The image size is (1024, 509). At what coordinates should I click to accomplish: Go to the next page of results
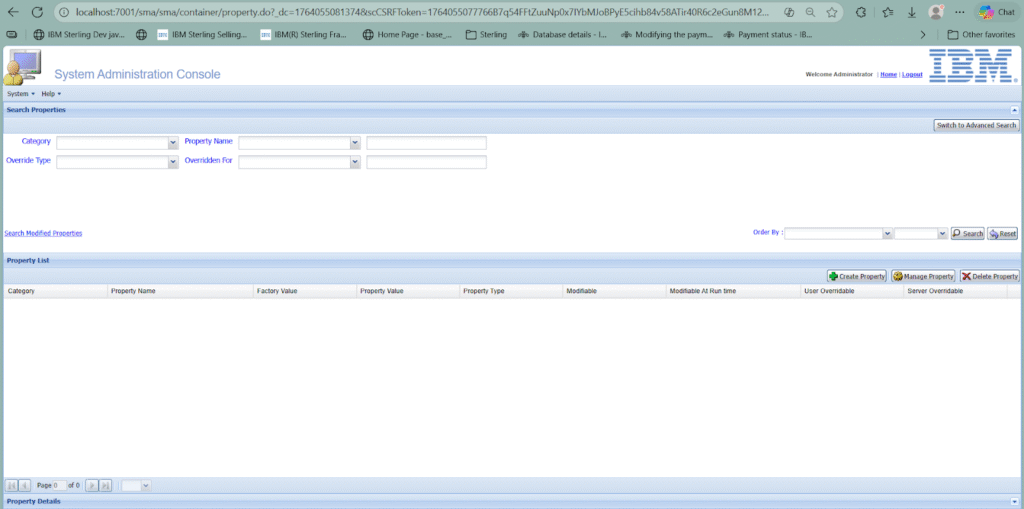tap(92, 485)
